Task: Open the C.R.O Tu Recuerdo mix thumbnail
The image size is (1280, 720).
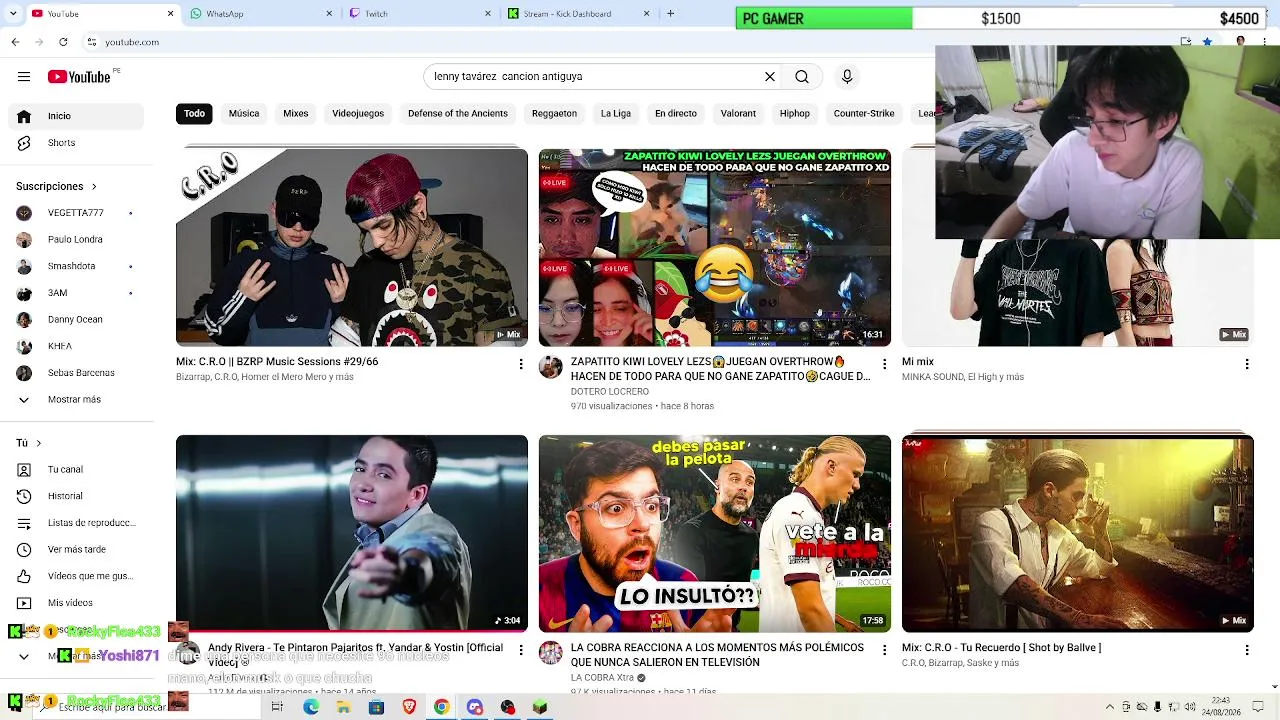Action: (x=1078, y=534)
